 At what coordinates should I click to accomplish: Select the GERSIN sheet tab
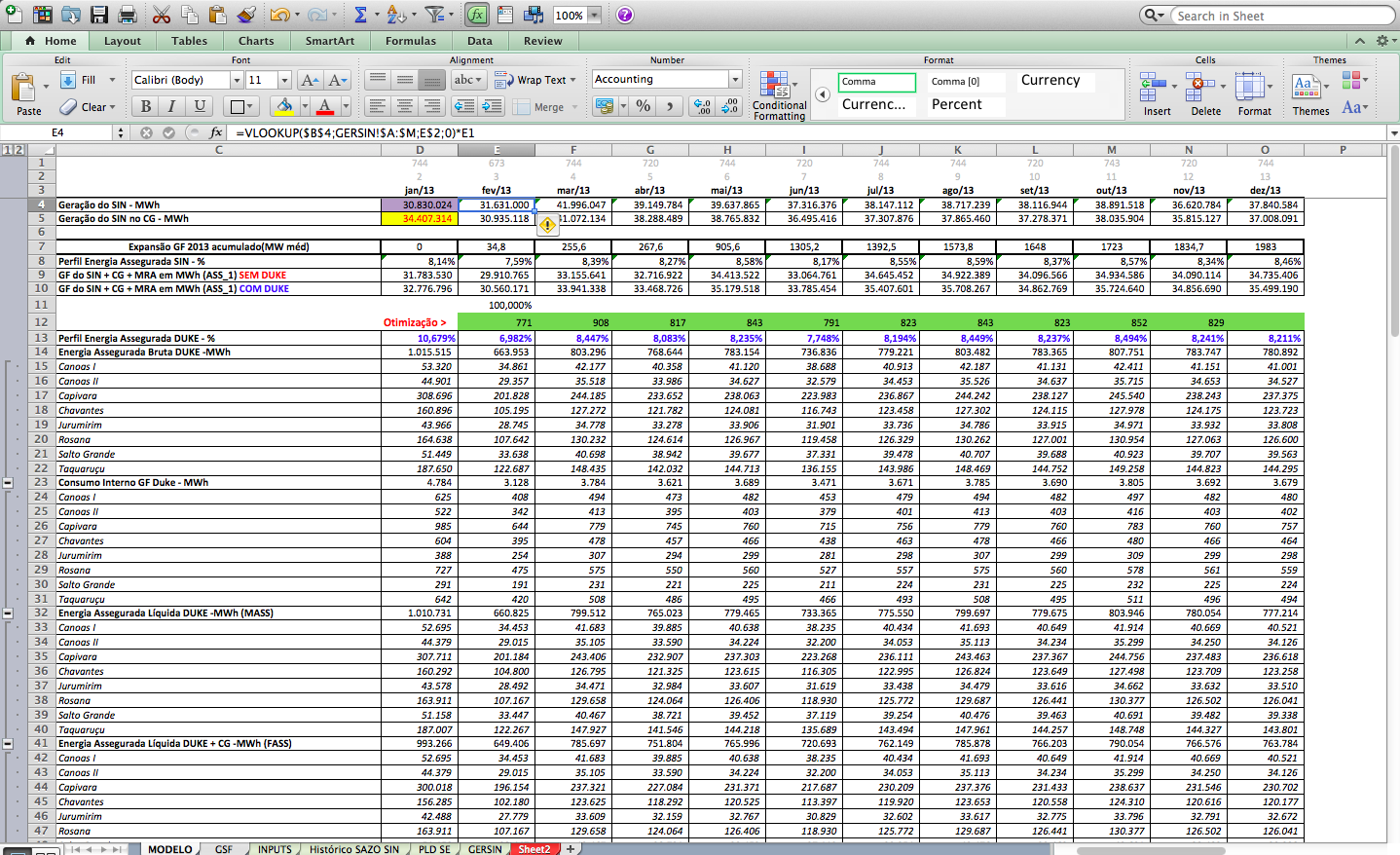tap(485, 849)
